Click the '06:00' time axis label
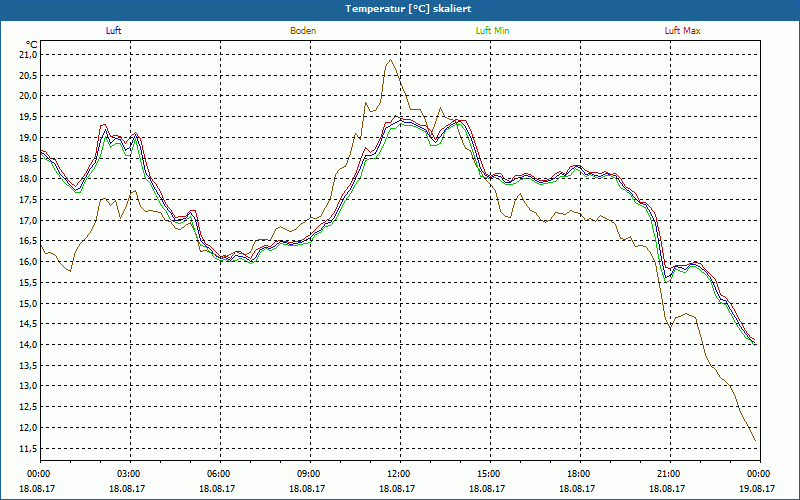The height and width of the screenshot is (500, 800). (220, 474)
